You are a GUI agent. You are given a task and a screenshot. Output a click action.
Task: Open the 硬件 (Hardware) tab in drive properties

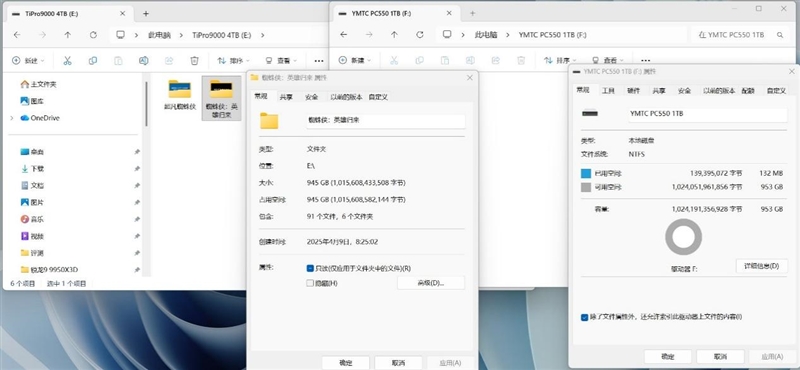(633, 91)
